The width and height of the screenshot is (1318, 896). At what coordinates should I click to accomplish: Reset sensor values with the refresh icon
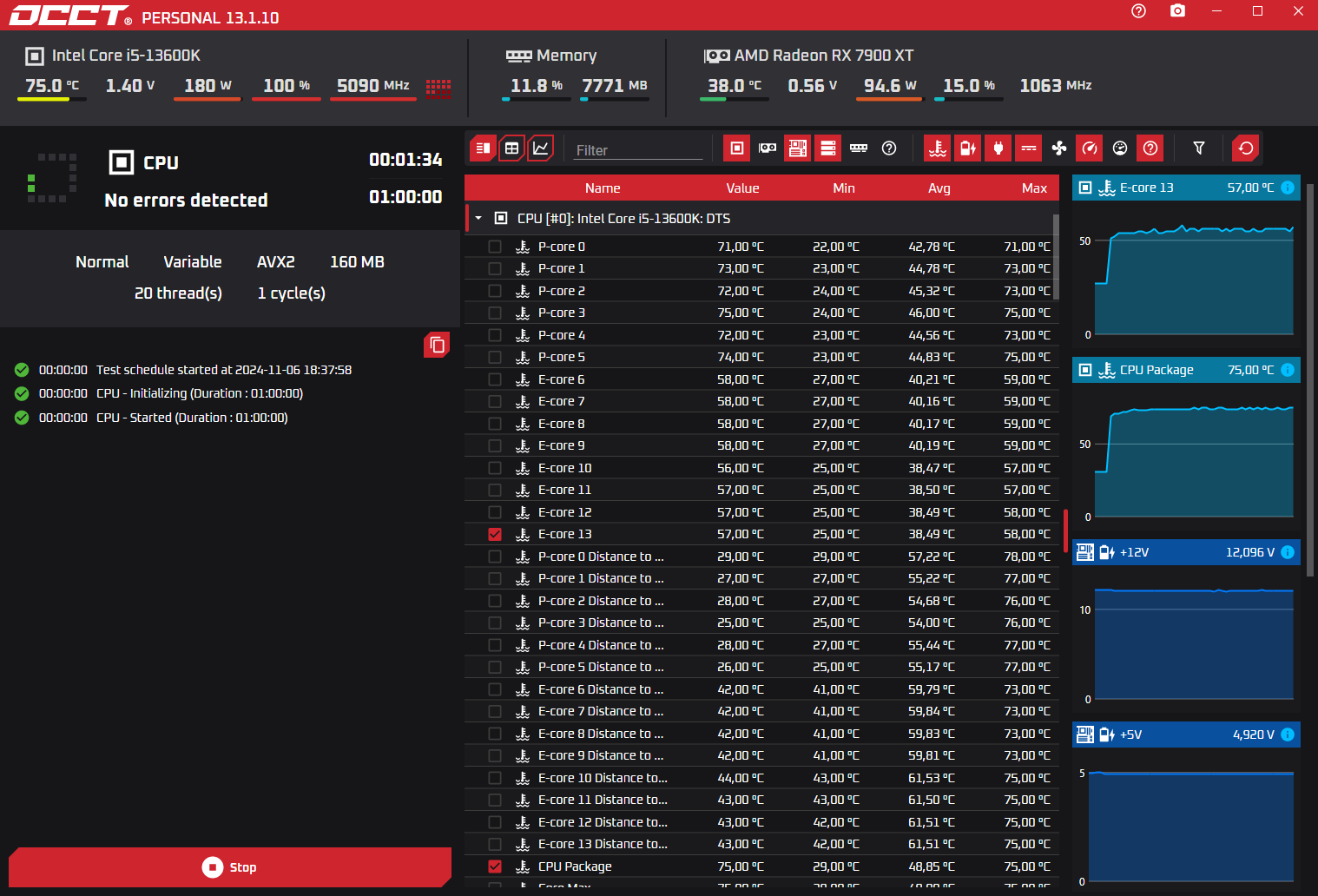point(1246,148)
